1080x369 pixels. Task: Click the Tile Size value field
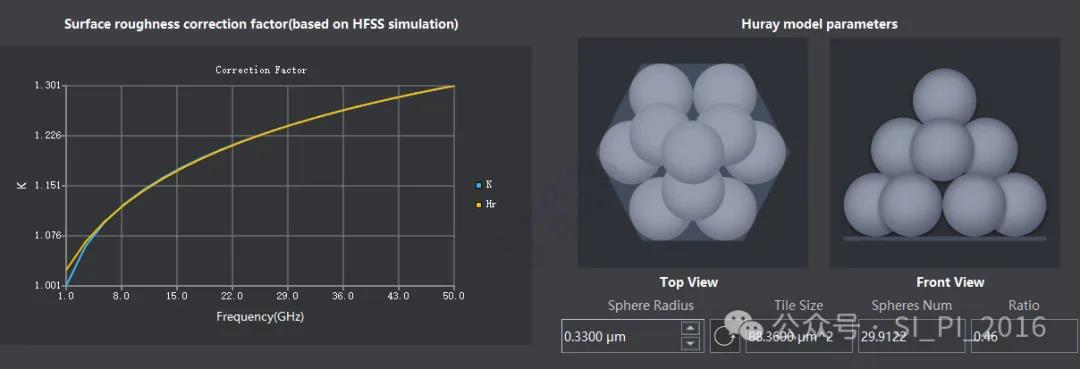point(798,337)
